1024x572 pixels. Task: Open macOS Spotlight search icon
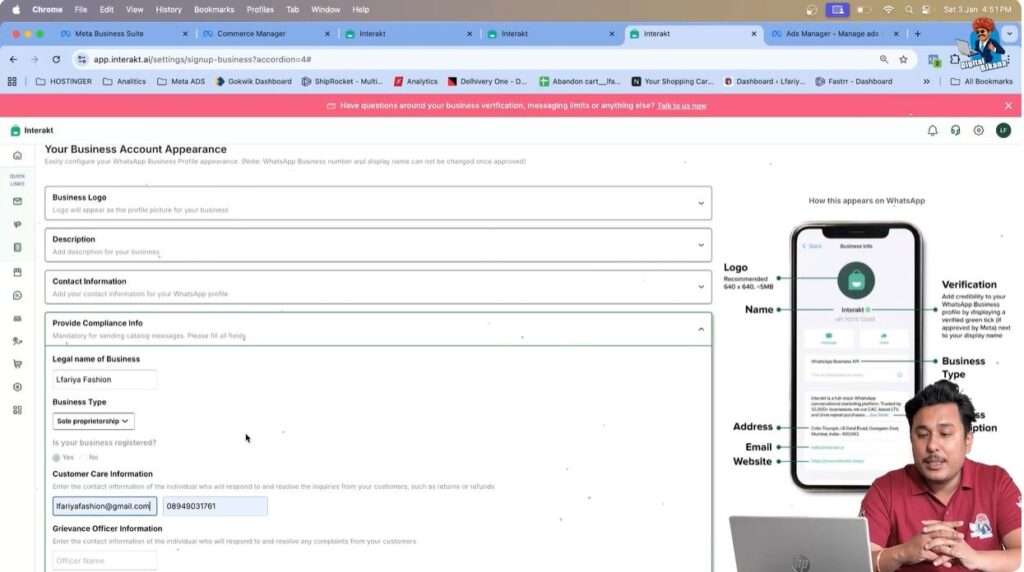[908, 10]
